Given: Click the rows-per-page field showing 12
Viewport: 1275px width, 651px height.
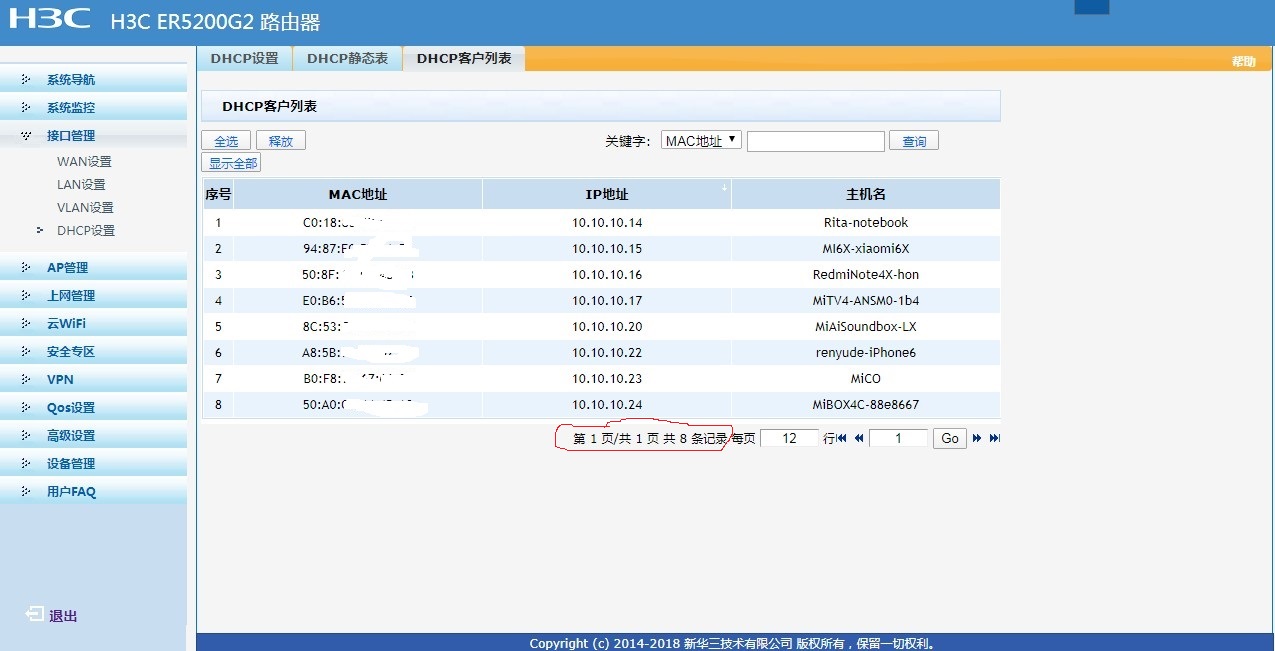Looking at the screenshot, I should click(790, 438).
